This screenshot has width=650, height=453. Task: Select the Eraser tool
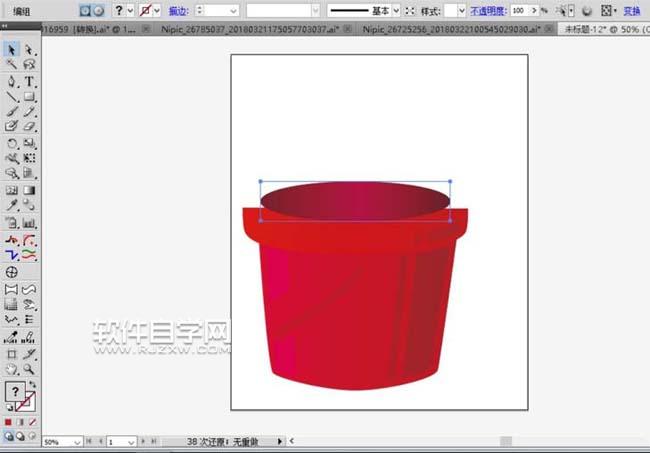tap(29, 127)
